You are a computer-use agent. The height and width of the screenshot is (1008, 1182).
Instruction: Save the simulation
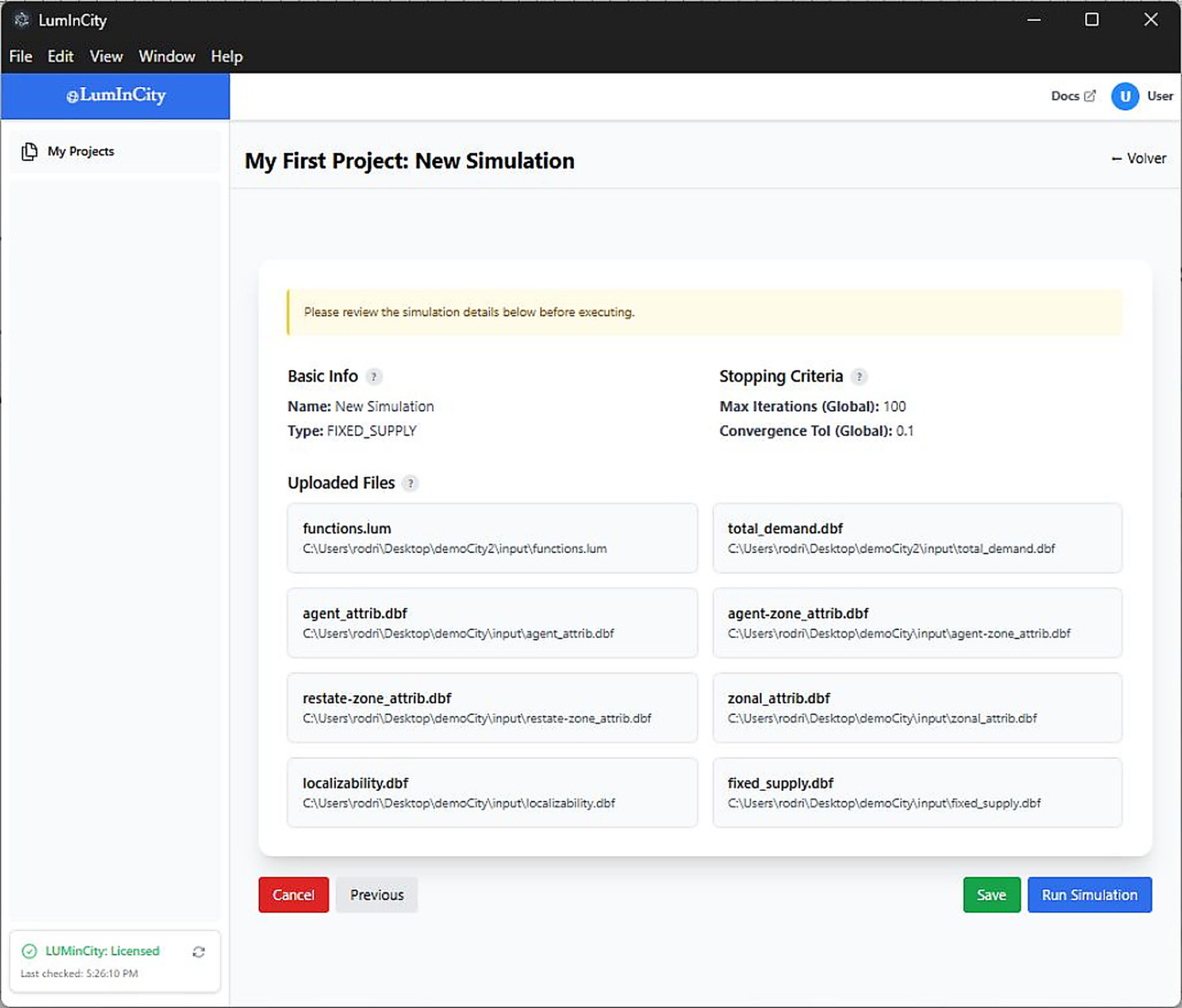point(992,895)
